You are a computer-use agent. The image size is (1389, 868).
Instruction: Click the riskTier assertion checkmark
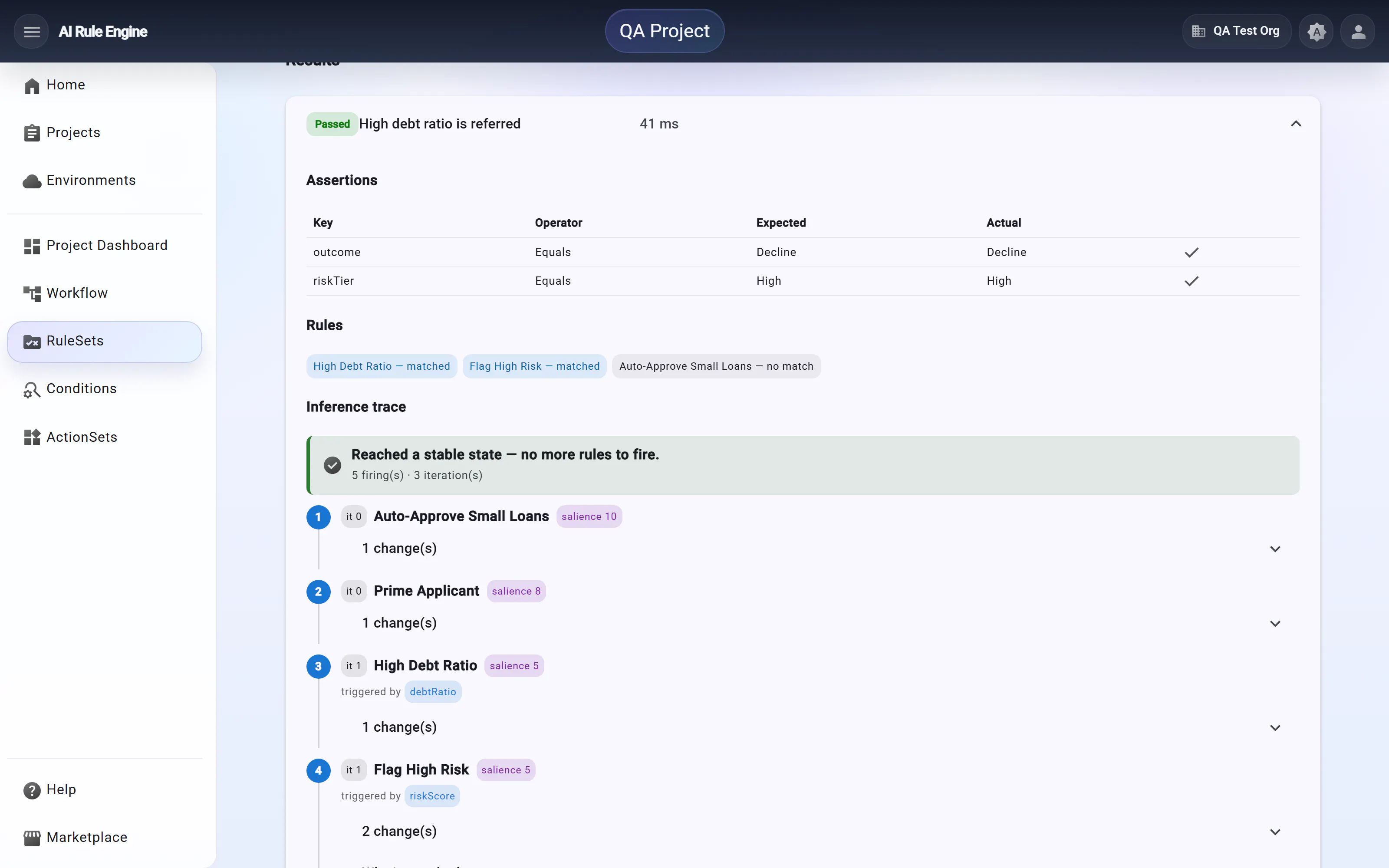pos(1192,281)
